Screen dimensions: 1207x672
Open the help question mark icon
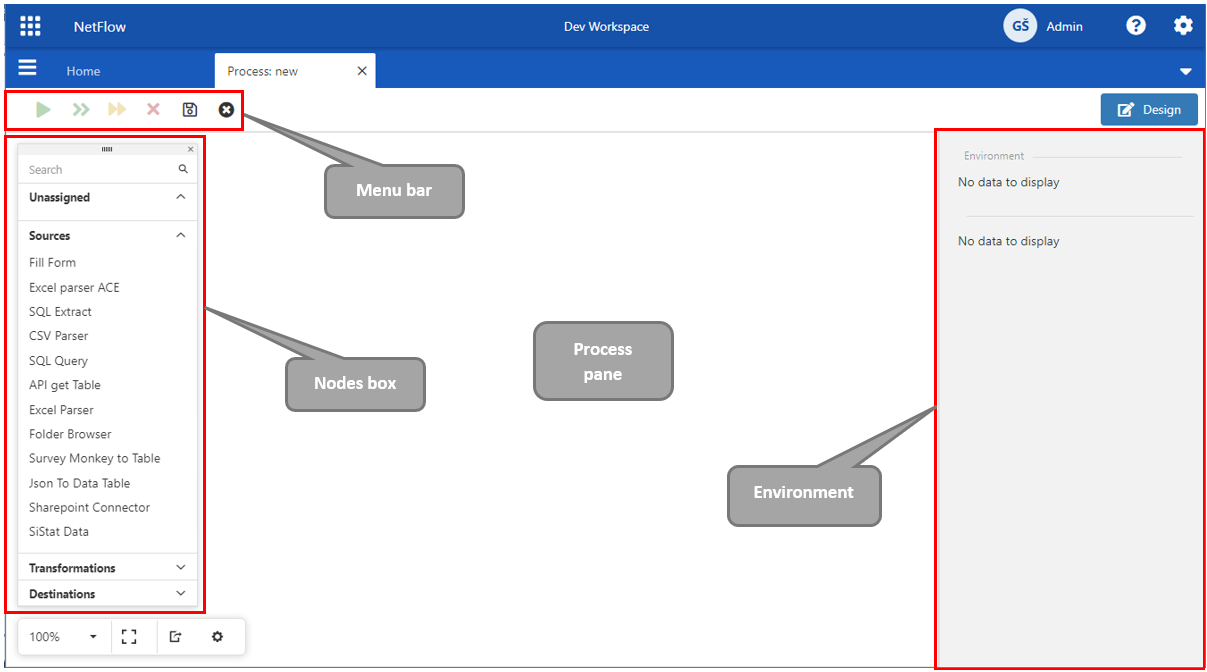(1135, 26)
